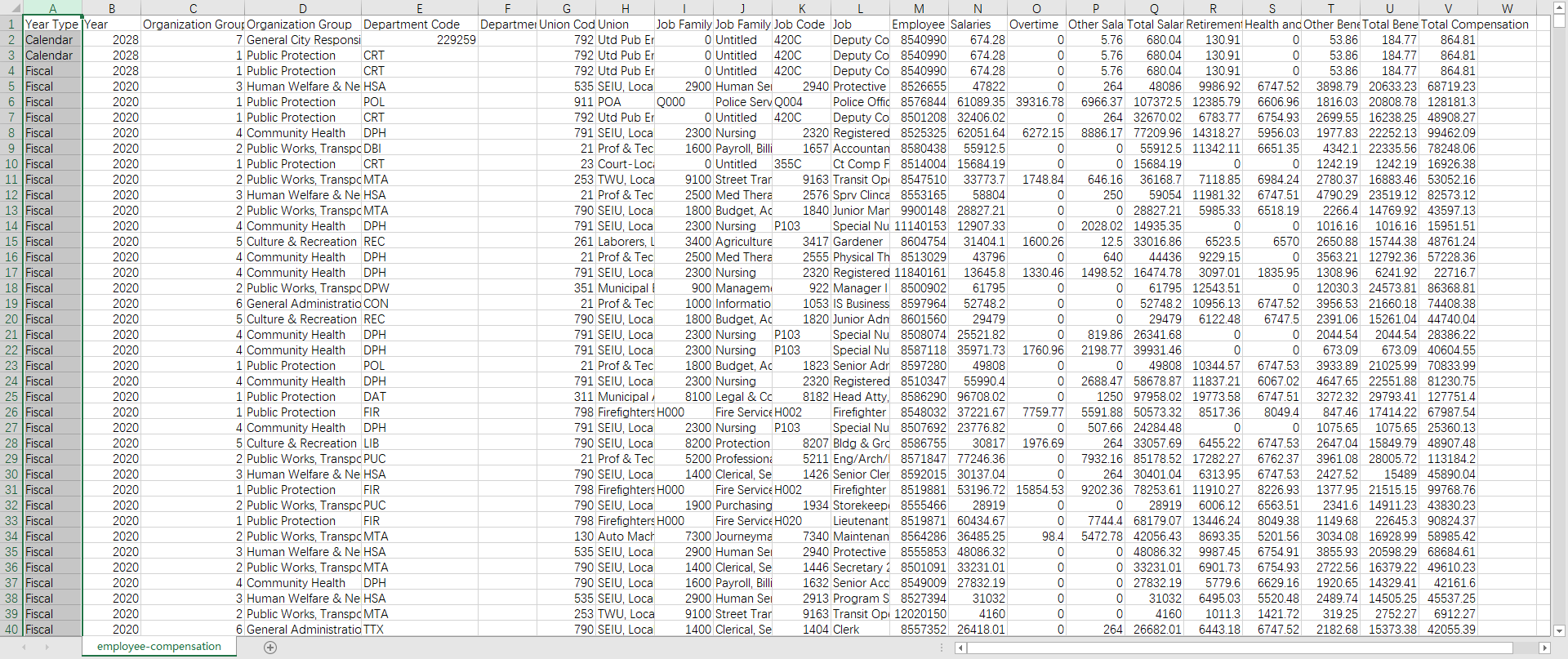This screenshot has width=1568, height=659.
Task: Click total compensation value 6912.27
Action: click(x=1448, y=614)
